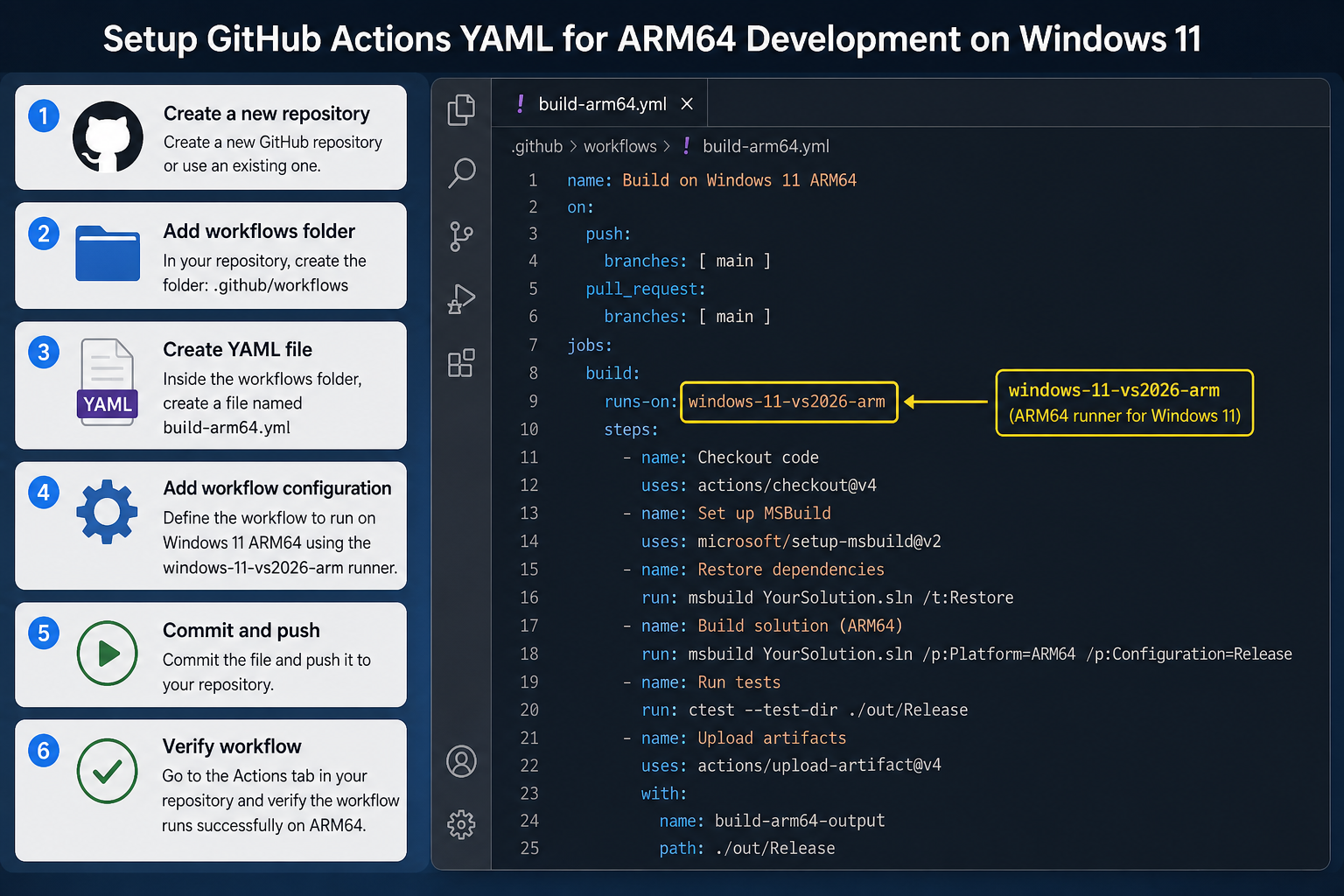Close the build-arm64.yml tab
The height and width of the screenshot is (896, 1344).
tap(687, 104)
